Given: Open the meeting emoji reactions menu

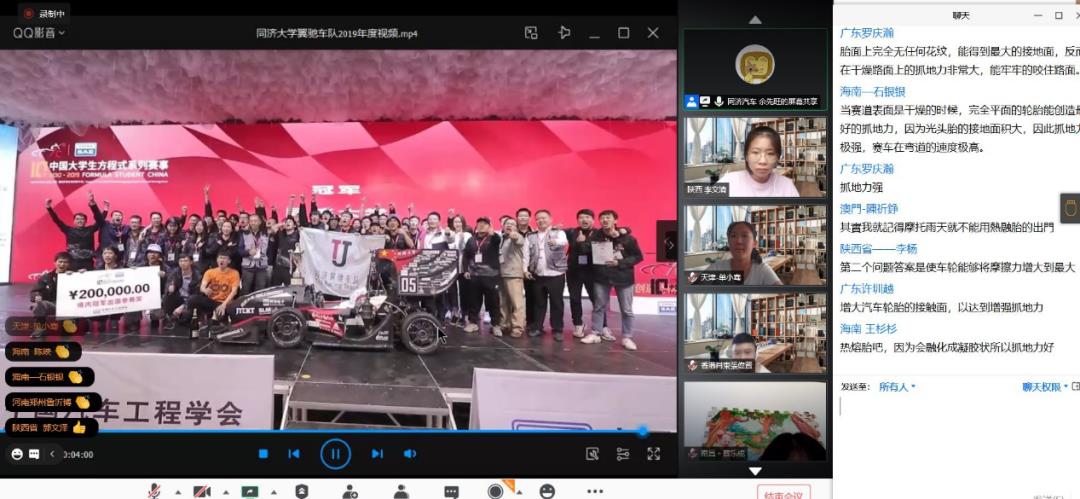Looking at the screenshot, I should click(x=547, y=491).
